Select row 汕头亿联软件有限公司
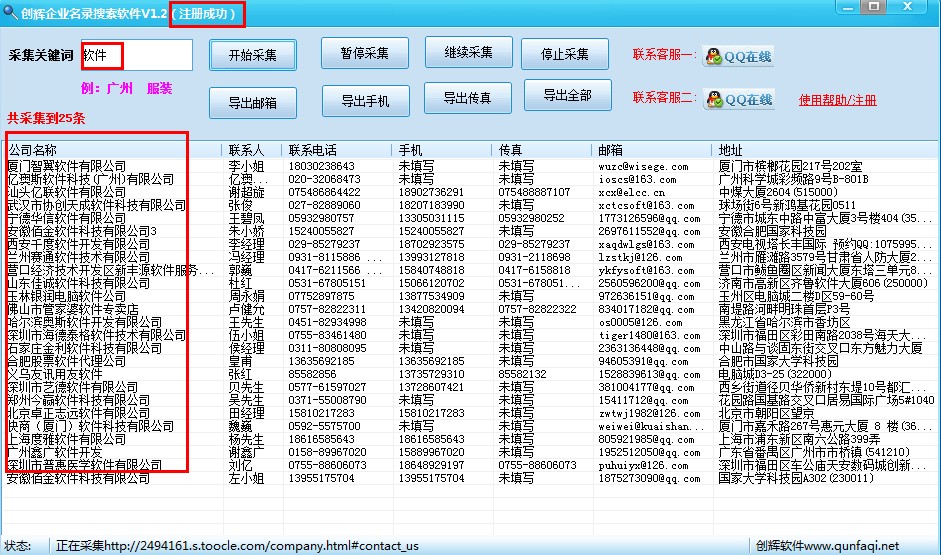This screenshot has width=941, height=555. (471, 192)
